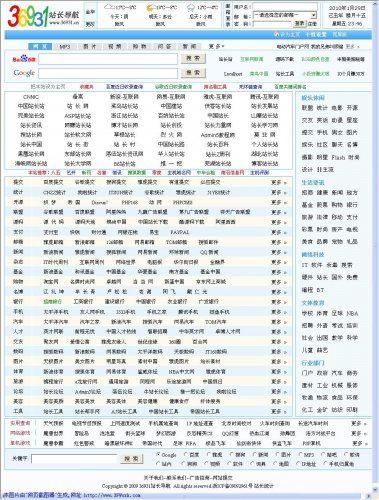Click the day-after rainy weather icon
The image size is (379, 500).
coord(192,7)
